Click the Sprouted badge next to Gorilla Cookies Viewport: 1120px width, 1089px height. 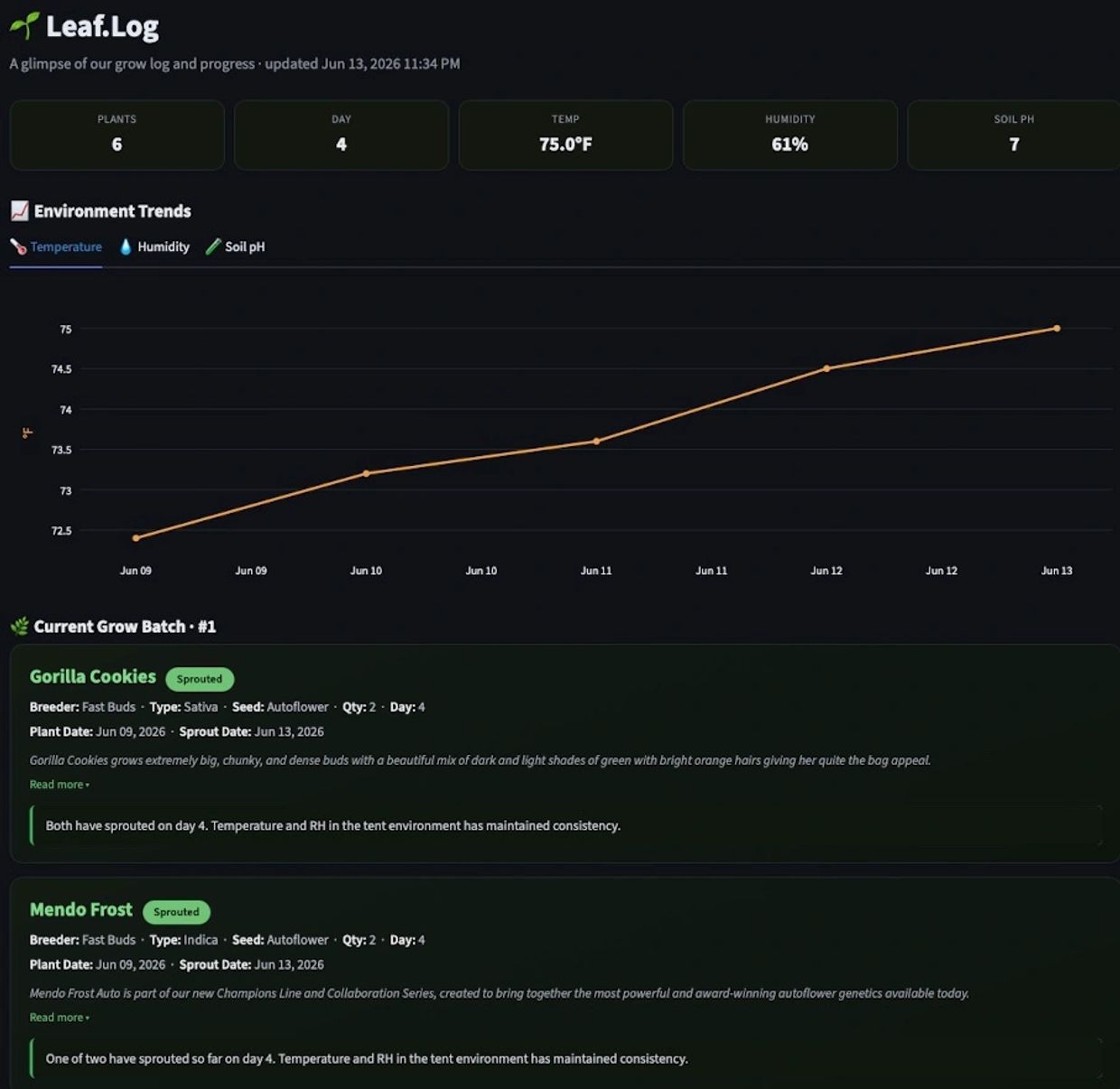[x=200, y=679]
